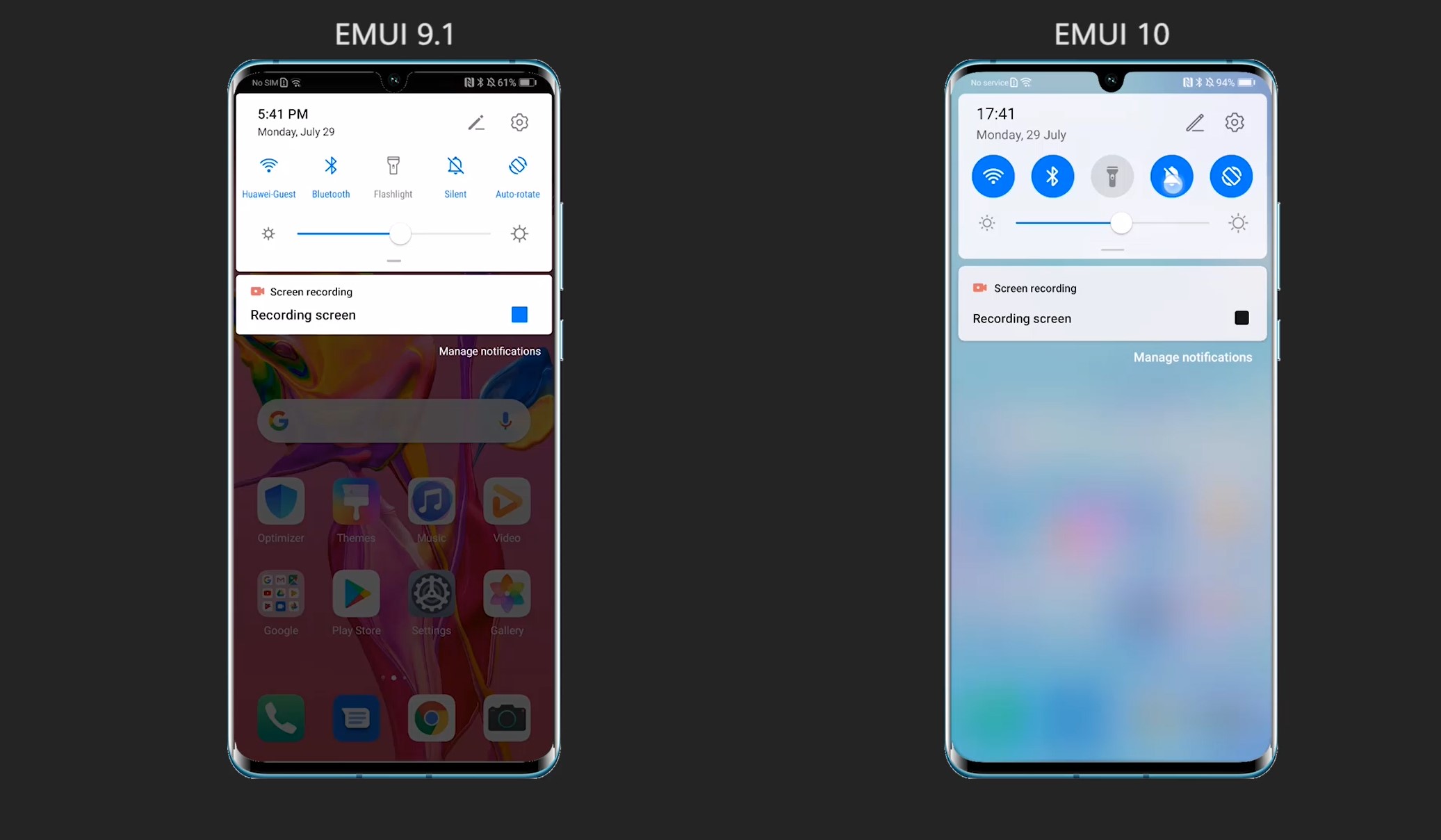Screen dimensions: 1441x840
Task: Click Manage notifications in EMUI 9.1
Action: pyautogui.click(x=489, y=351)
